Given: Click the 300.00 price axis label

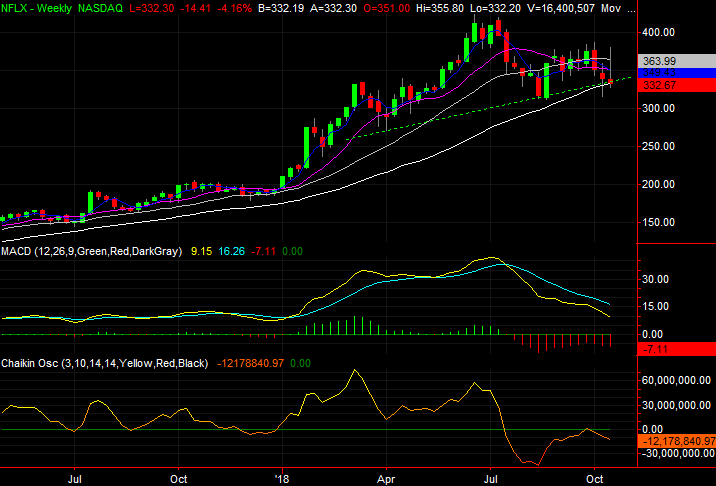Looking at the screenshot, I should click(658, 108).
